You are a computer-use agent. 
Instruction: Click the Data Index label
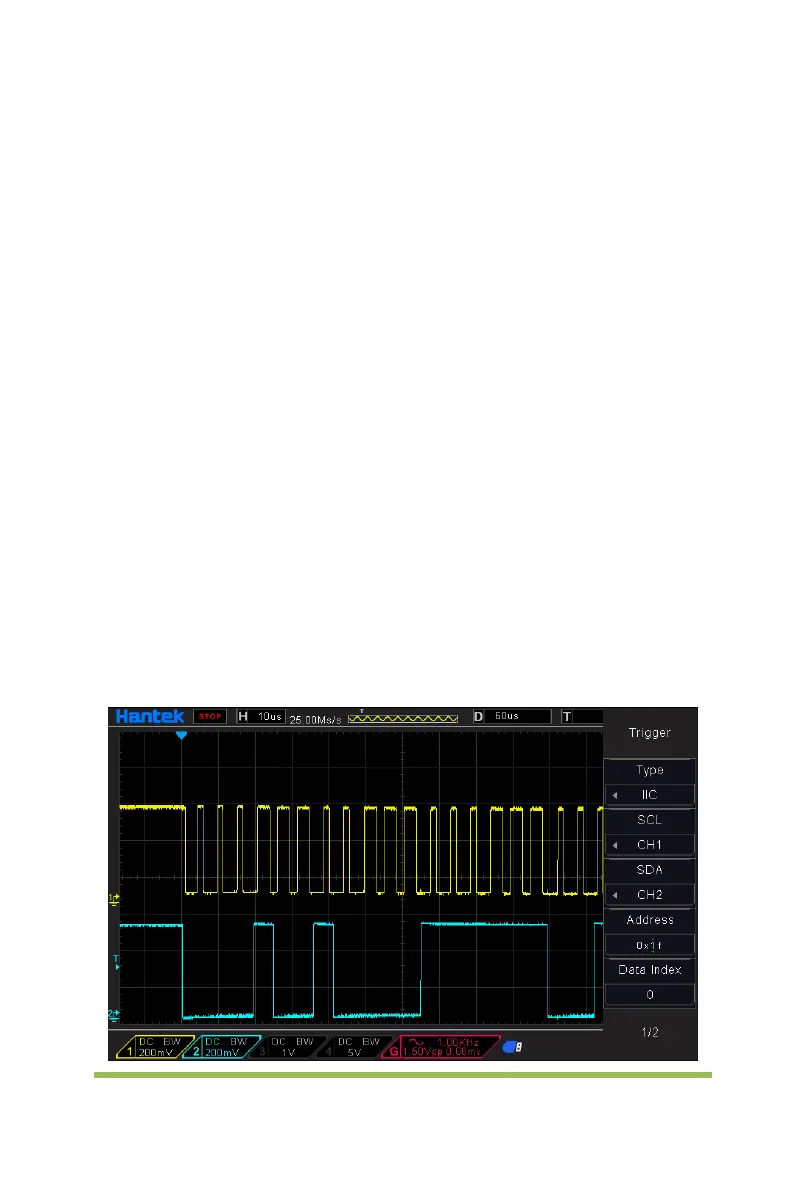click(650, 970)
